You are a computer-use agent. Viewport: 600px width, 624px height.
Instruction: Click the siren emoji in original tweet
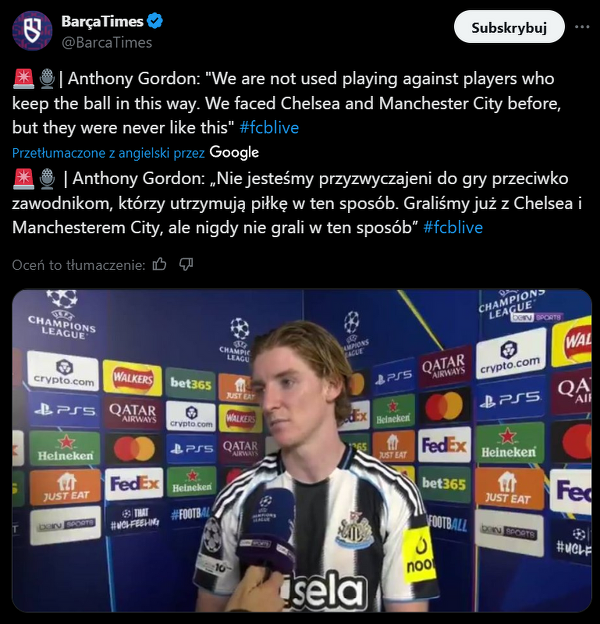tap(23, 79)
